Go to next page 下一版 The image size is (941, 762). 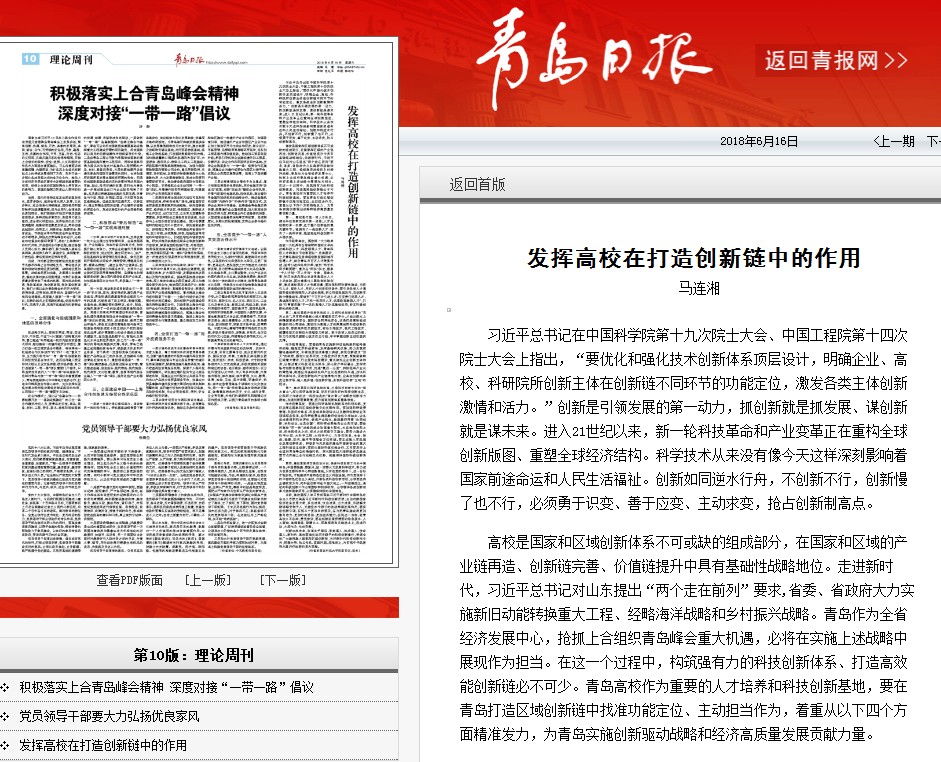click(283, 580)
